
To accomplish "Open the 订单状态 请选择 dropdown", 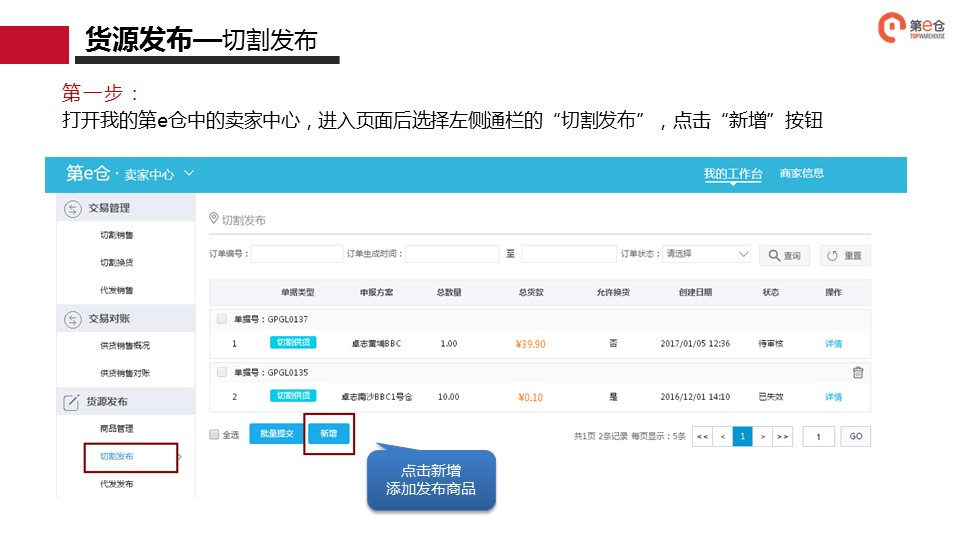I will coord(707,253).
